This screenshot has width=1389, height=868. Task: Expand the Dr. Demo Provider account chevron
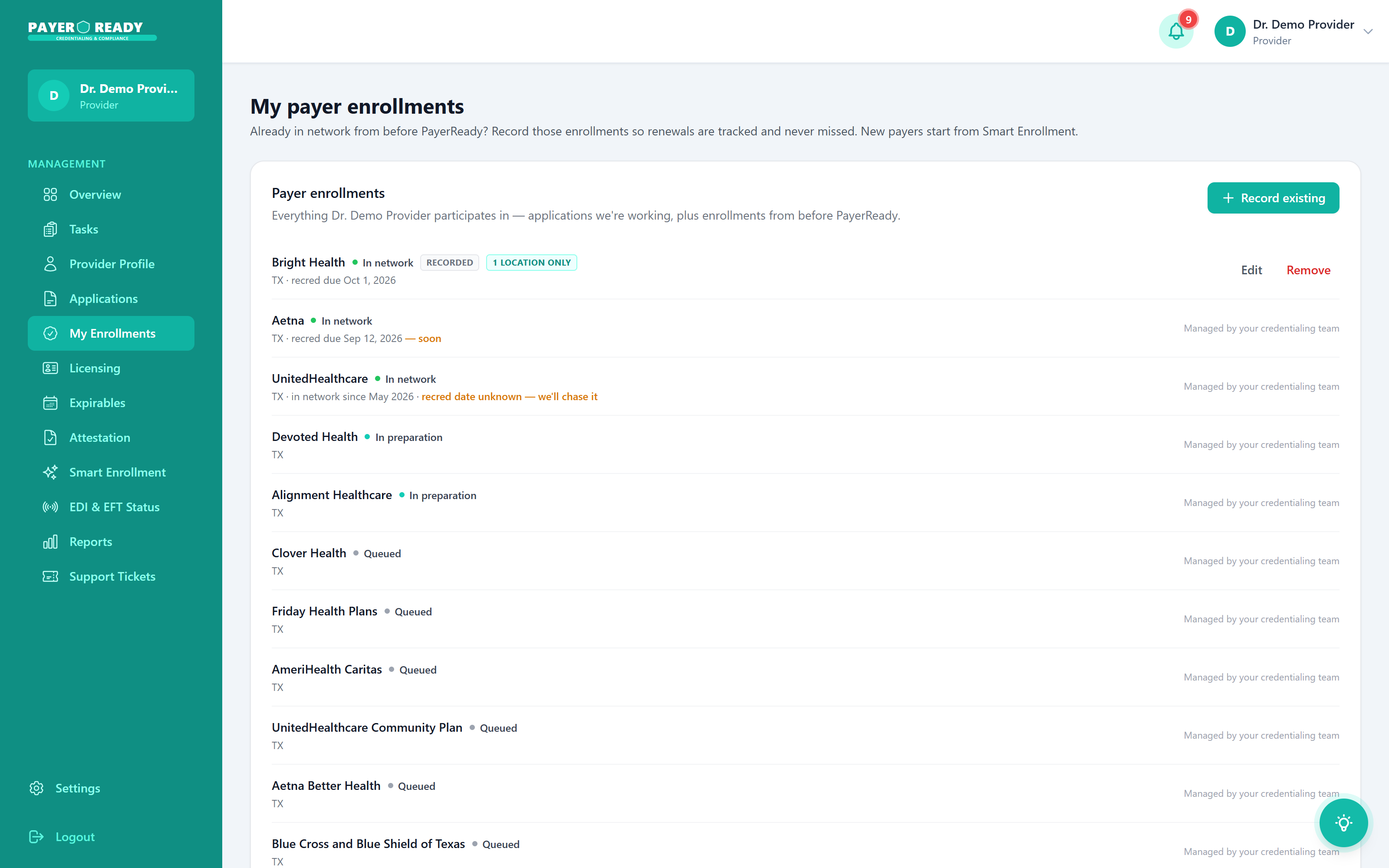(x=1368, y=32)
